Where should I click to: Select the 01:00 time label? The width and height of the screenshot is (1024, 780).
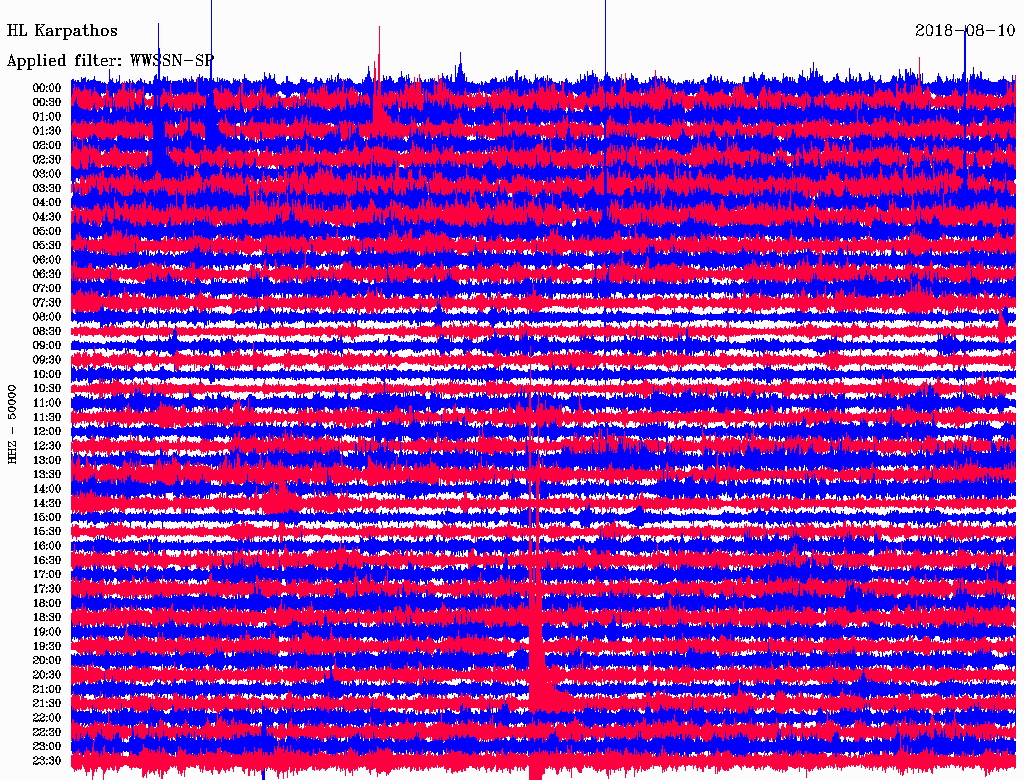47,117
